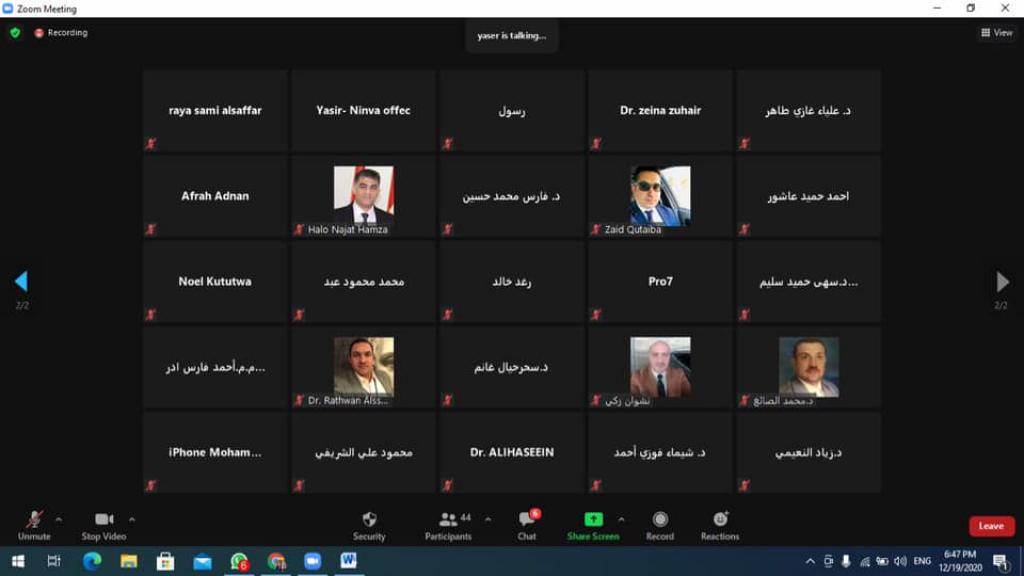Select Zaid Qutaiba's video tile
The width and height of the screenshot is (1024, 576).
[x=660, y=196]
